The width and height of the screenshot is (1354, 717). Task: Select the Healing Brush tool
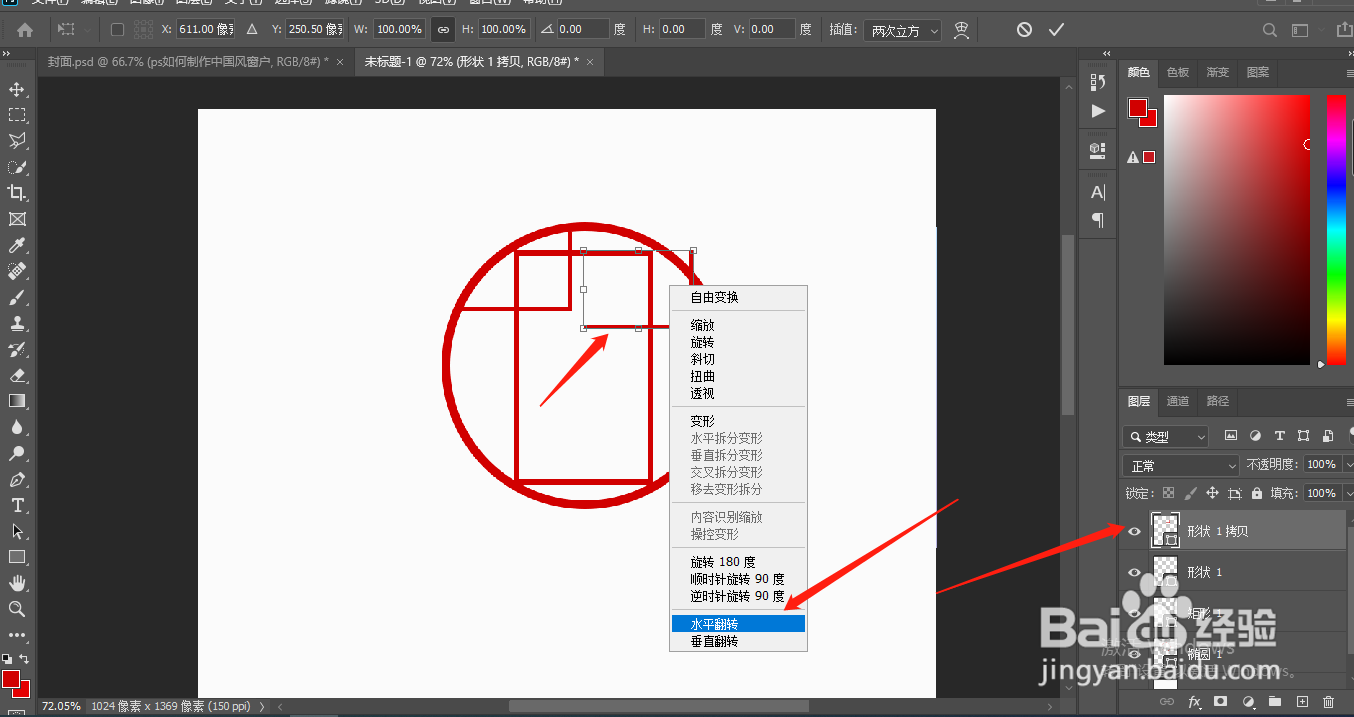(17, 271)
